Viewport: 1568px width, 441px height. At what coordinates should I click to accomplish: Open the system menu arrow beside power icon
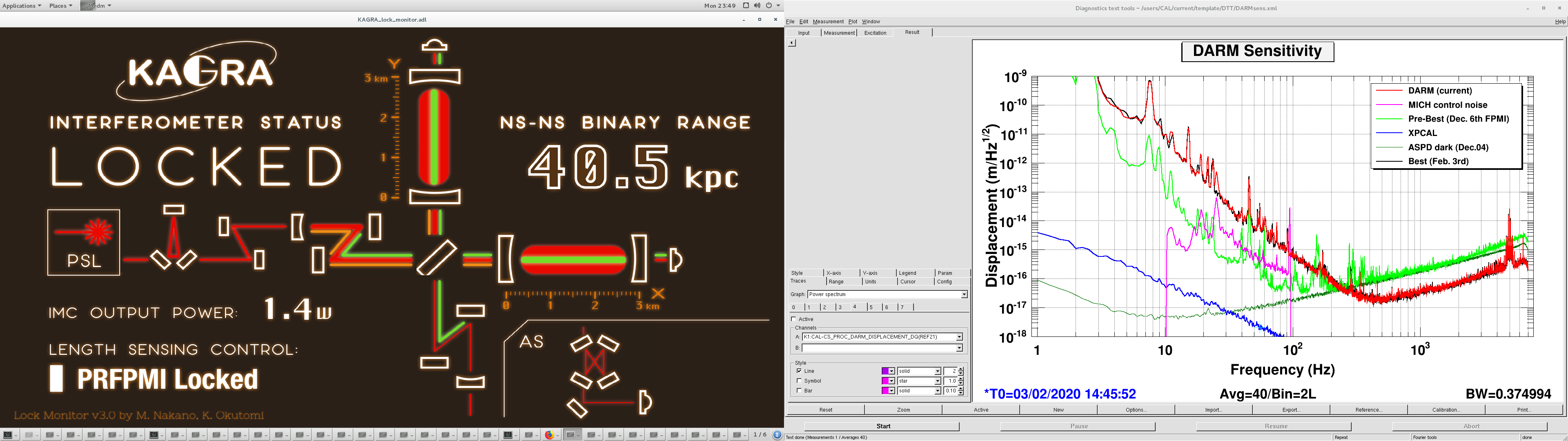pos(778,5)
